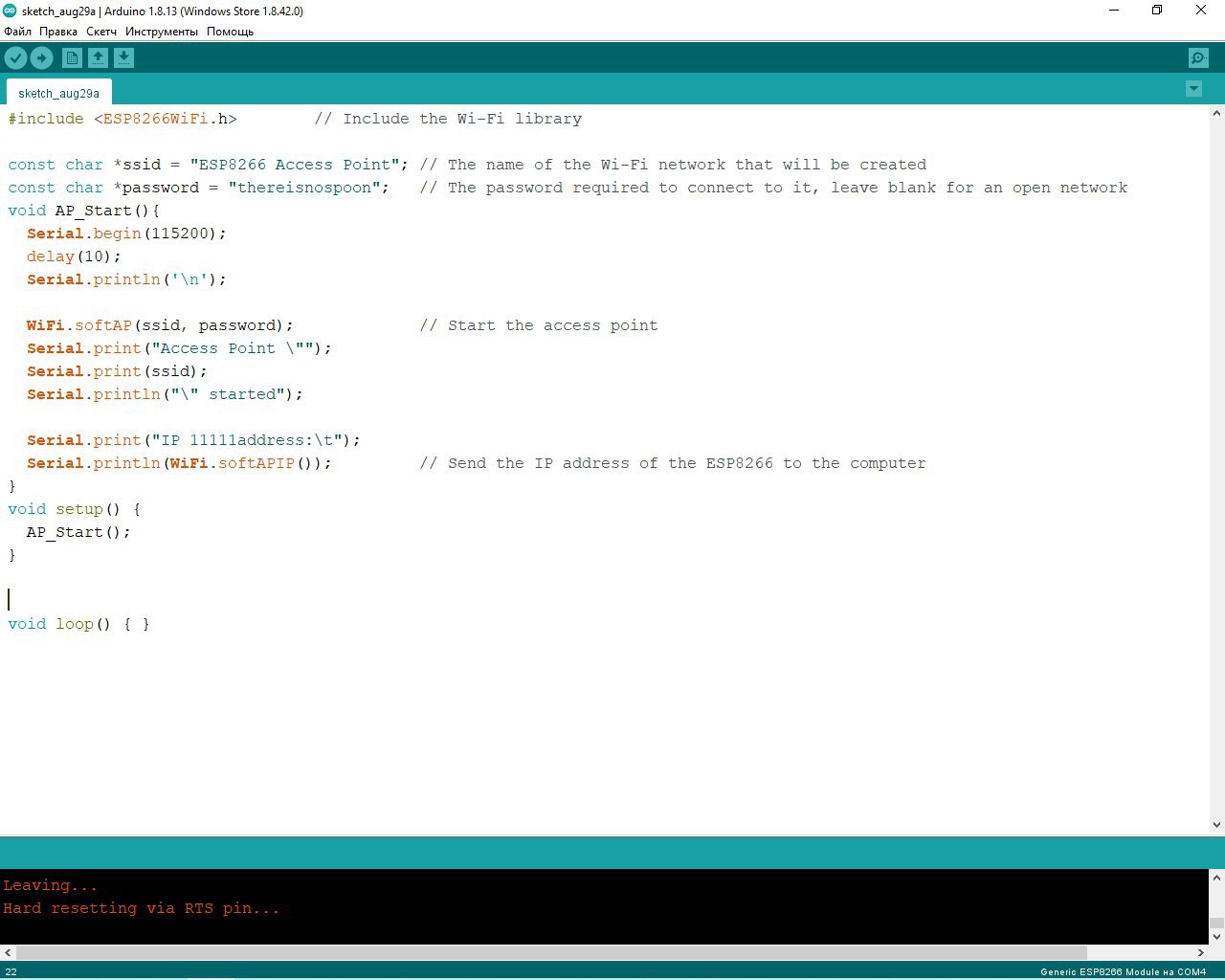Click the "leave blank for an open network" comment

click(x=979, y=188)
